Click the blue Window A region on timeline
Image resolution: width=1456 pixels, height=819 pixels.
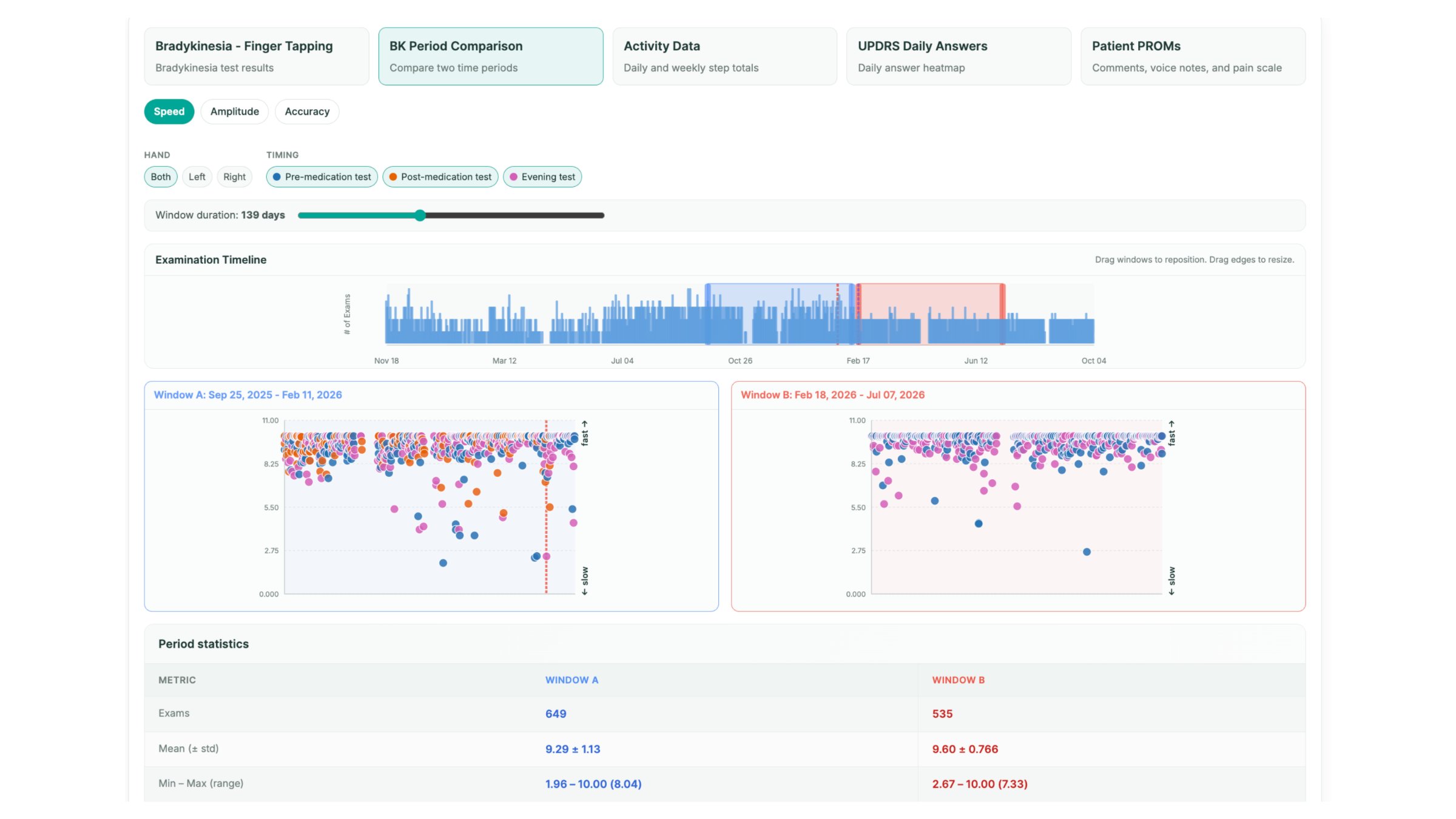780,314
